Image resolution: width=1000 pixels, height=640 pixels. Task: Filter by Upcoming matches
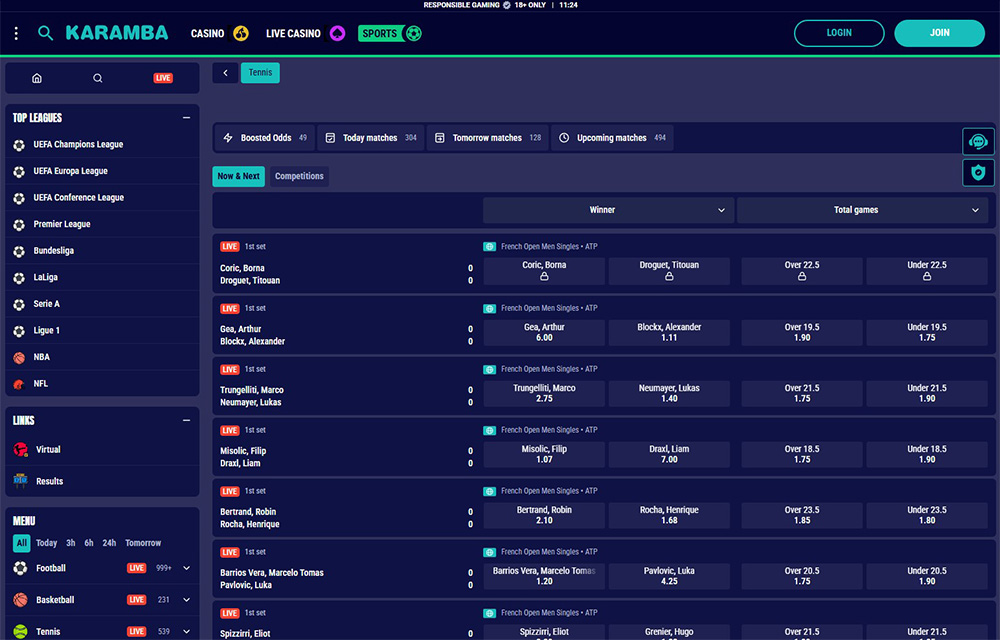coord(612,138)
